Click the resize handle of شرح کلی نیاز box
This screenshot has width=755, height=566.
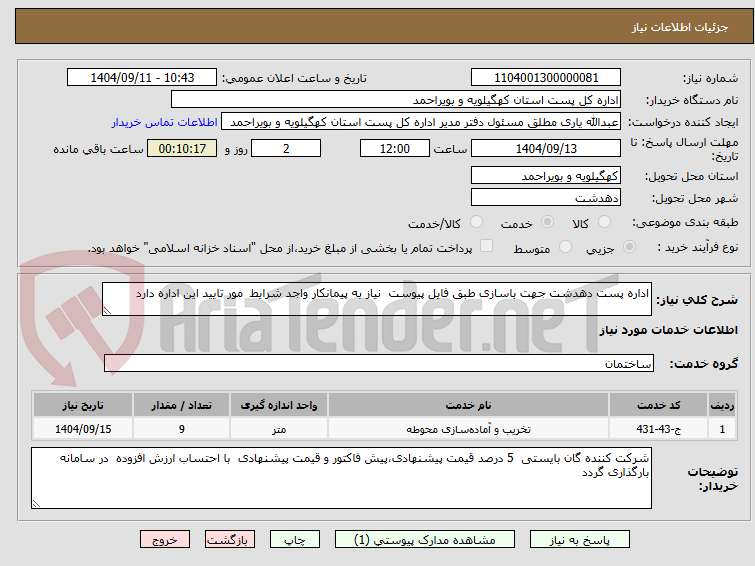click(x=107, y=311)
